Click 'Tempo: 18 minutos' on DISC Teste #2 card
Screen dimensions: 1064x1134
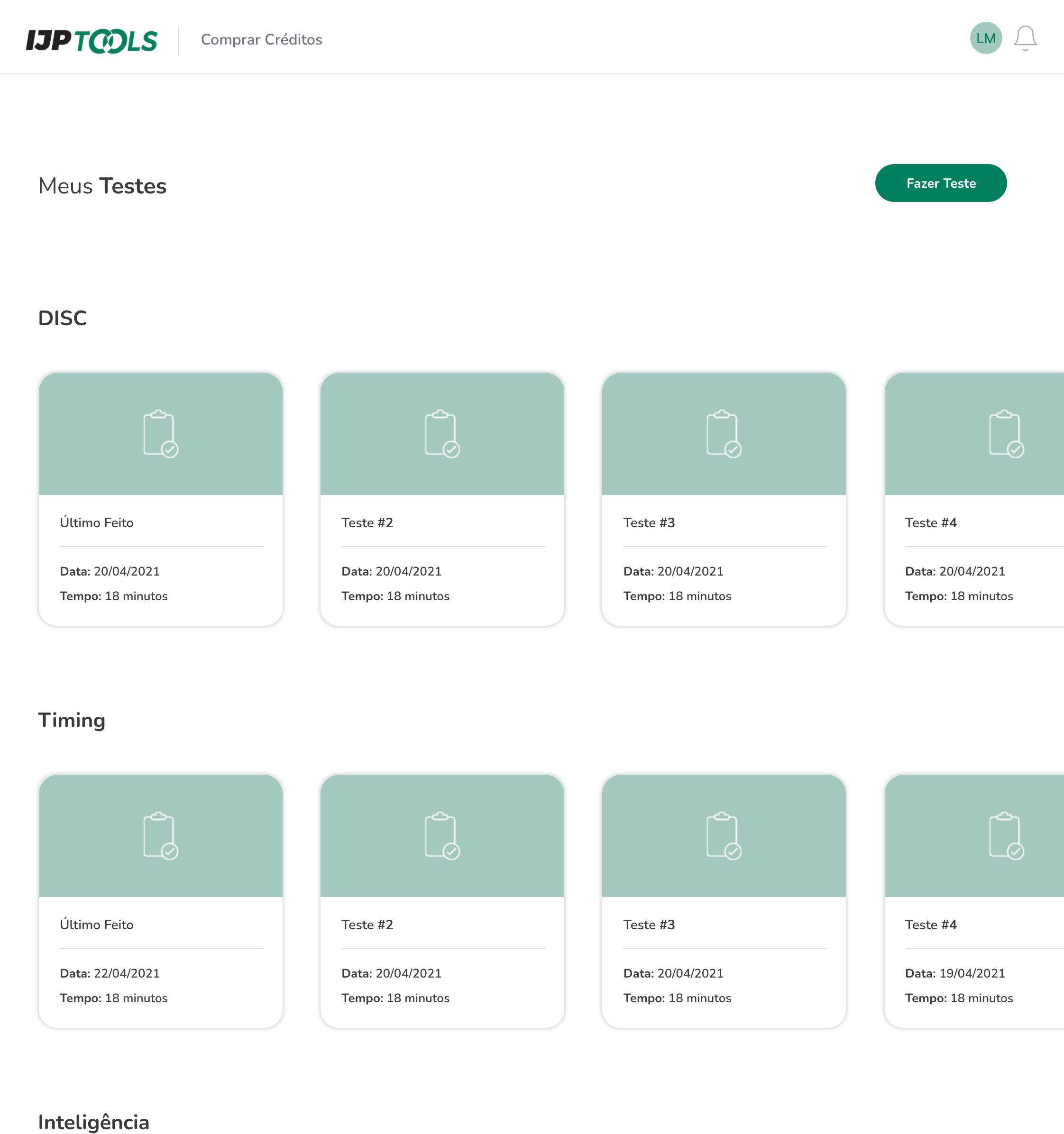tap(395, 596)
